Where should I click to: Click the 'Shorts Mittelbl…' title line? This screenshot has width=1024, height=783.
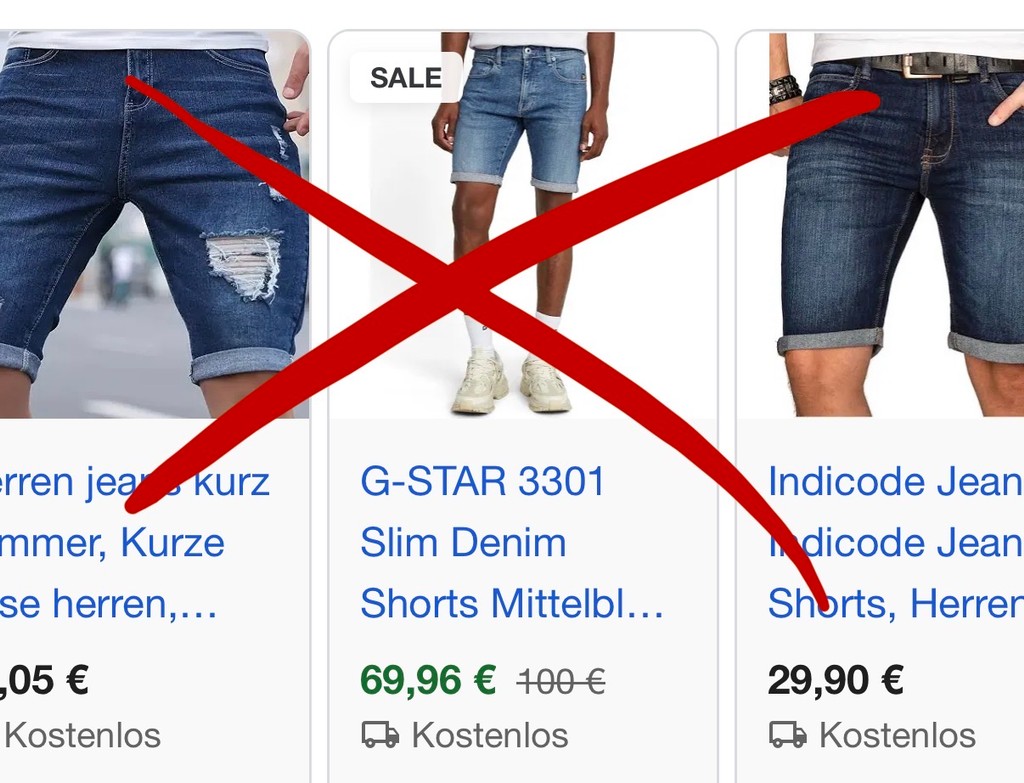[x=513, y=603]
